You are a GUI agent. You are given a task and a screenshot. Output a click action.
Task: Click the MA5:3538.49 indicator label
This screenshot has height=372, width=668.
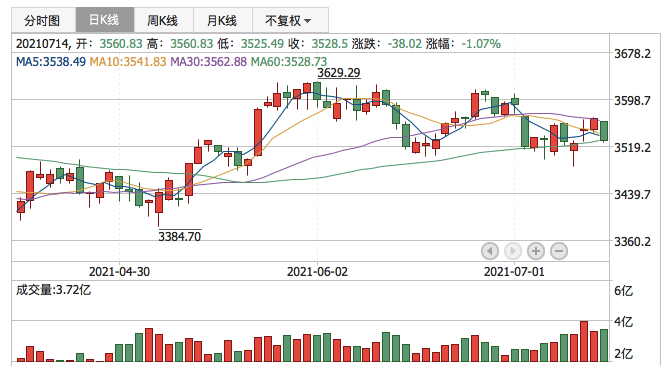point(51,62)
